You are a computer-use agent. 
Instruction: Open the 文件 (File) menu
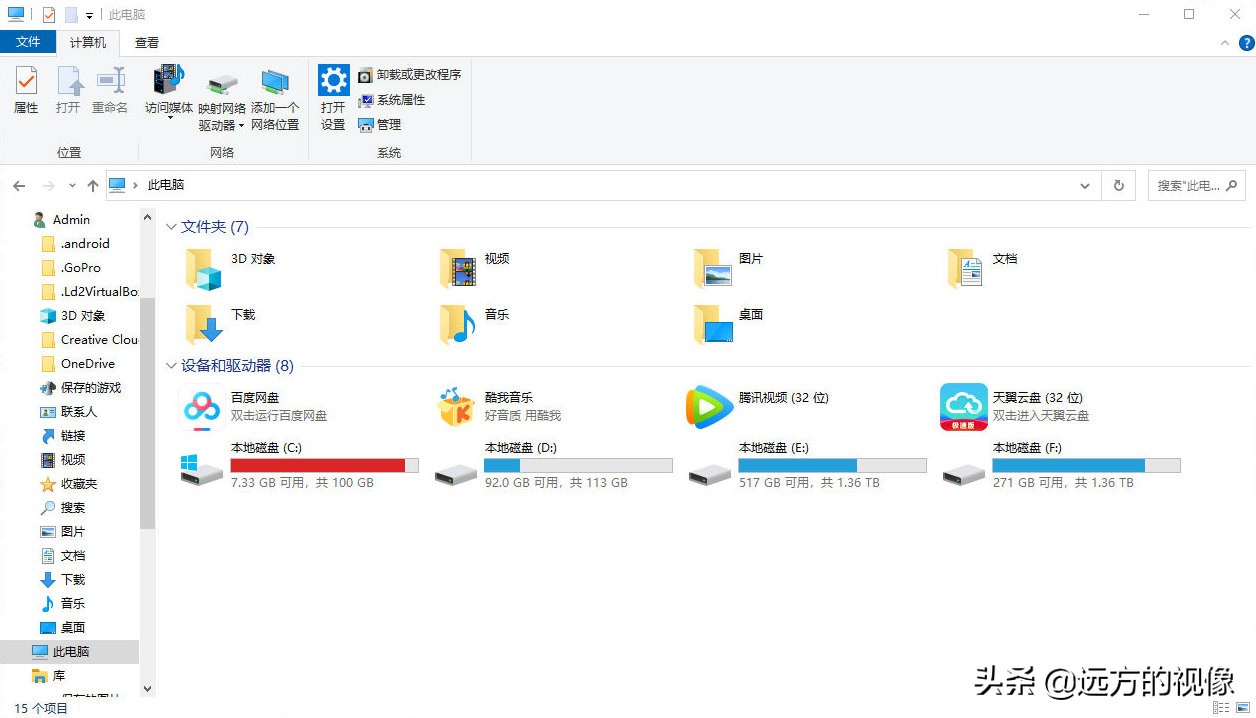tap(29, 42)
